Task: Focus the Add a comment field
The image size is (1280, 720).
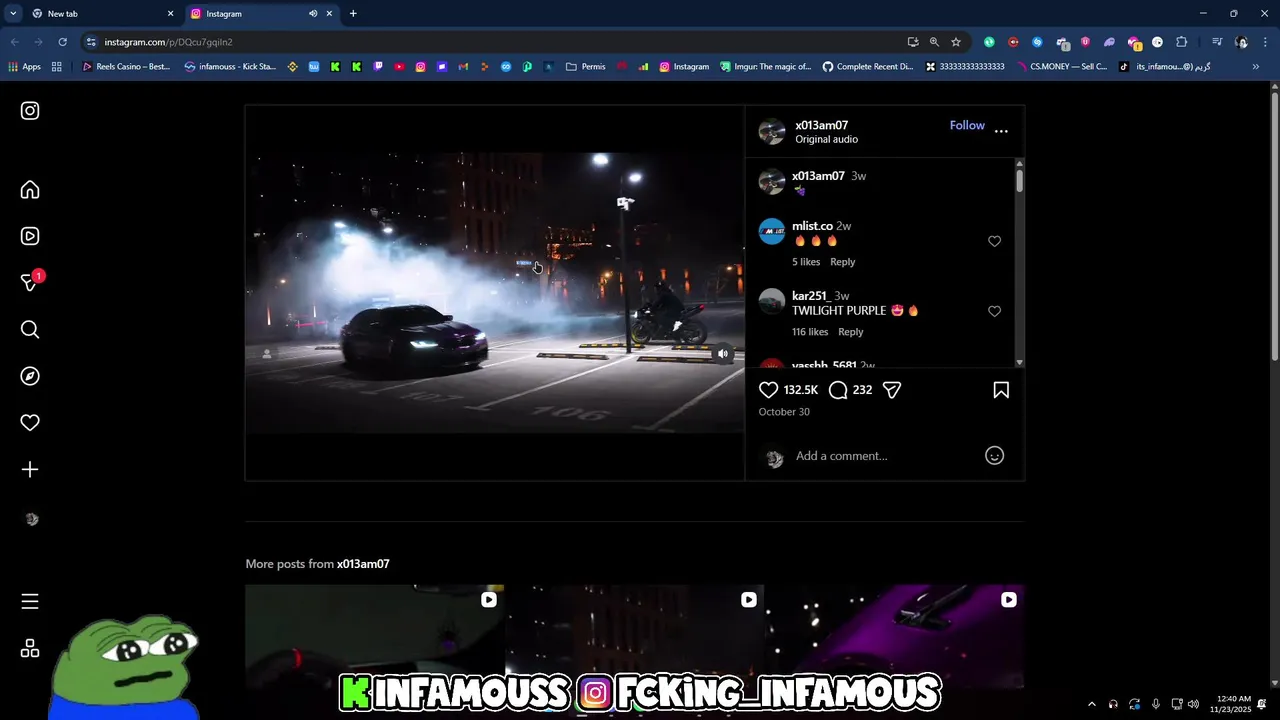Action: pyautogui.click(x=884, y=456)
